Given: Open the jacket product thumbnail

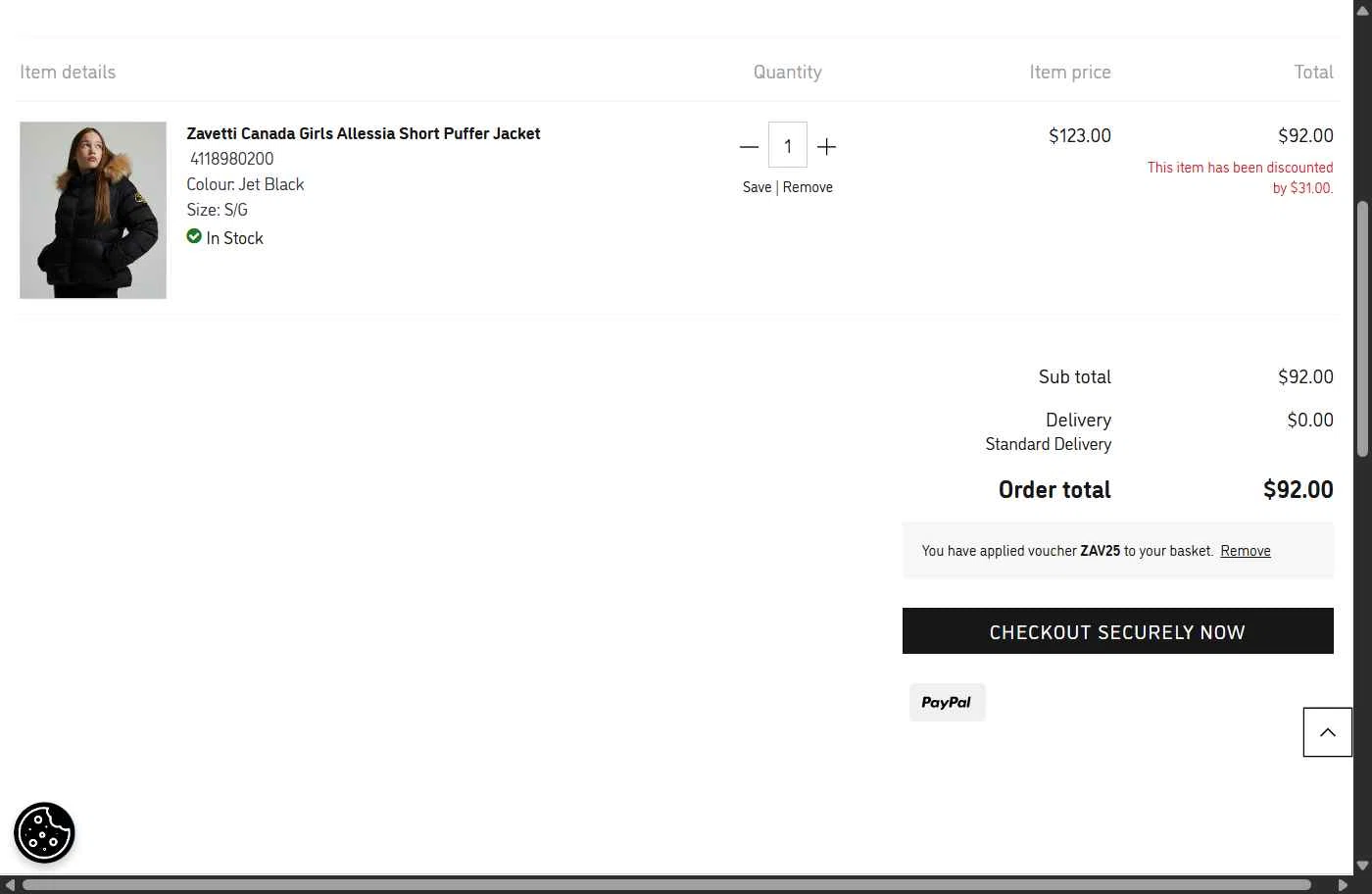Looking at the screenshot, I should click(x=93, y=210).
